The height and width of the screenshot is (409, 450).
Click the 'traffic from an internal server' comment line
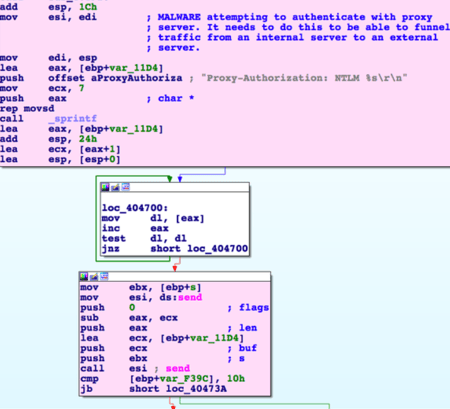[292, 37]
